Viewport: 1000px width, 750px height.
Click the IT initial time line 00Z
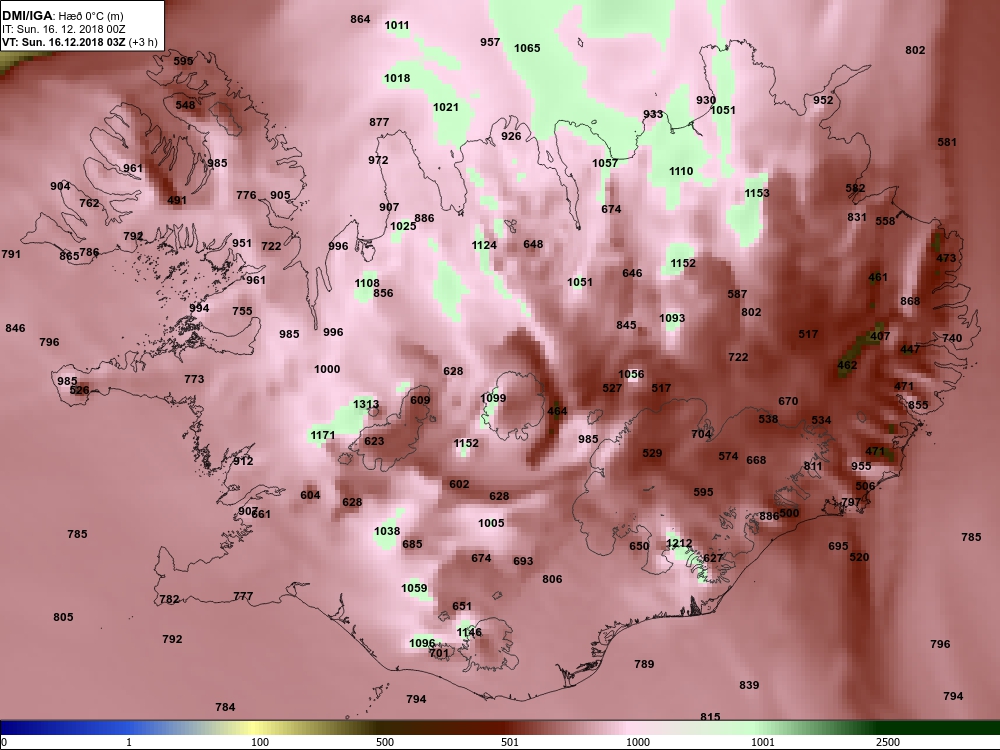coord(61,29)
